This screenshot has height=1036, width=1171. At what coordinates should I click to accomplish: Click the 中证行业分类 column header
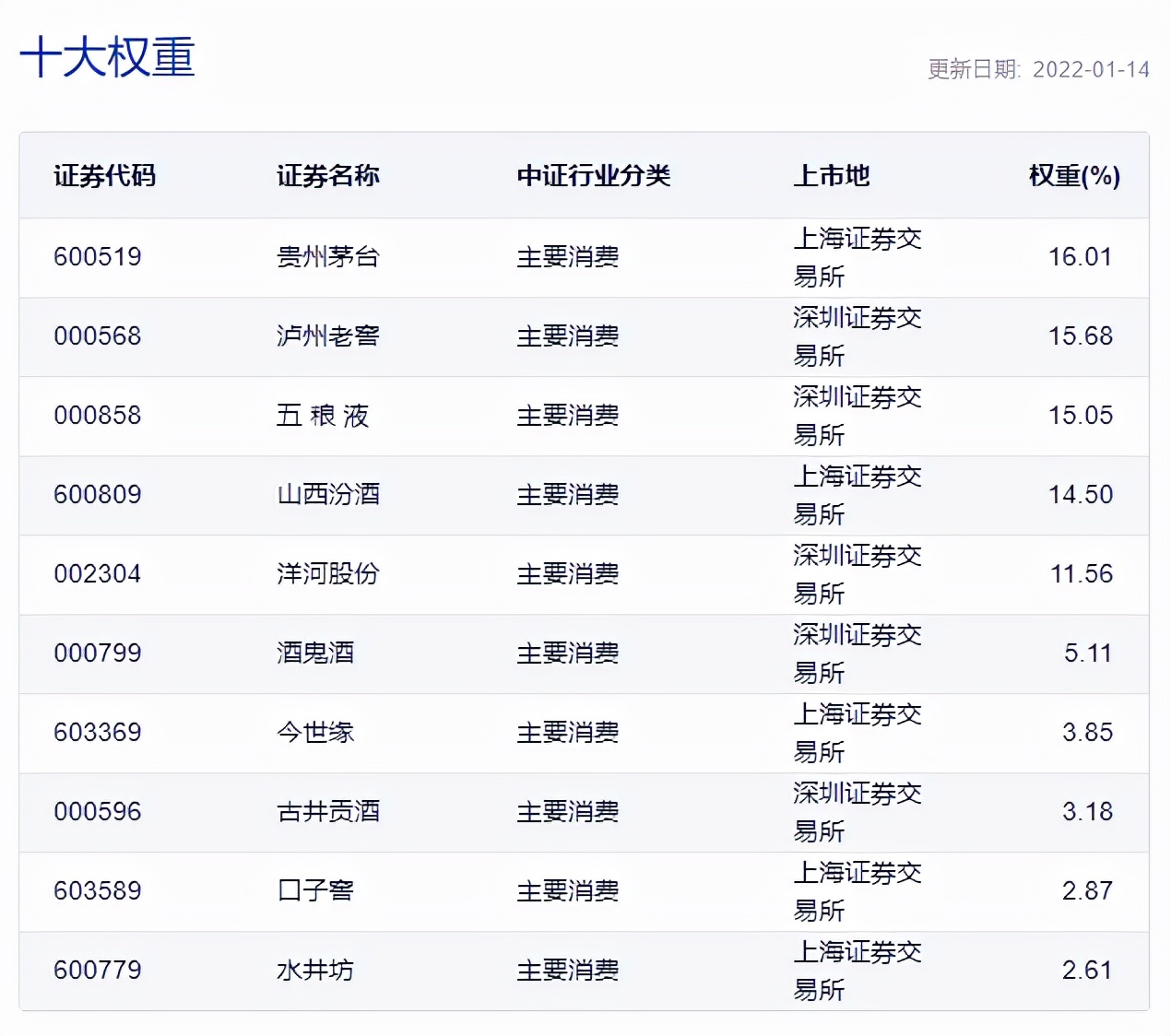pyautogui.click(x=594, y=176)
